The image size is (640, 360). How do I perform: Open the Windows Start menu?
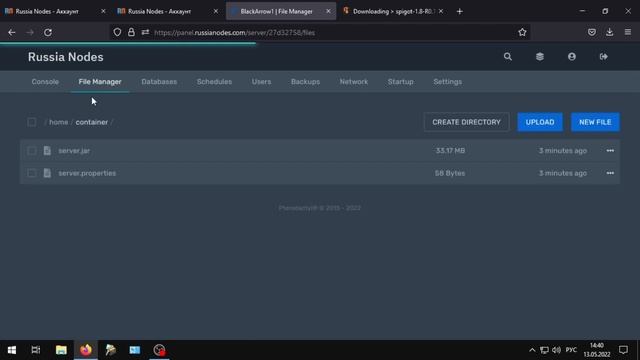coord(12,350)
